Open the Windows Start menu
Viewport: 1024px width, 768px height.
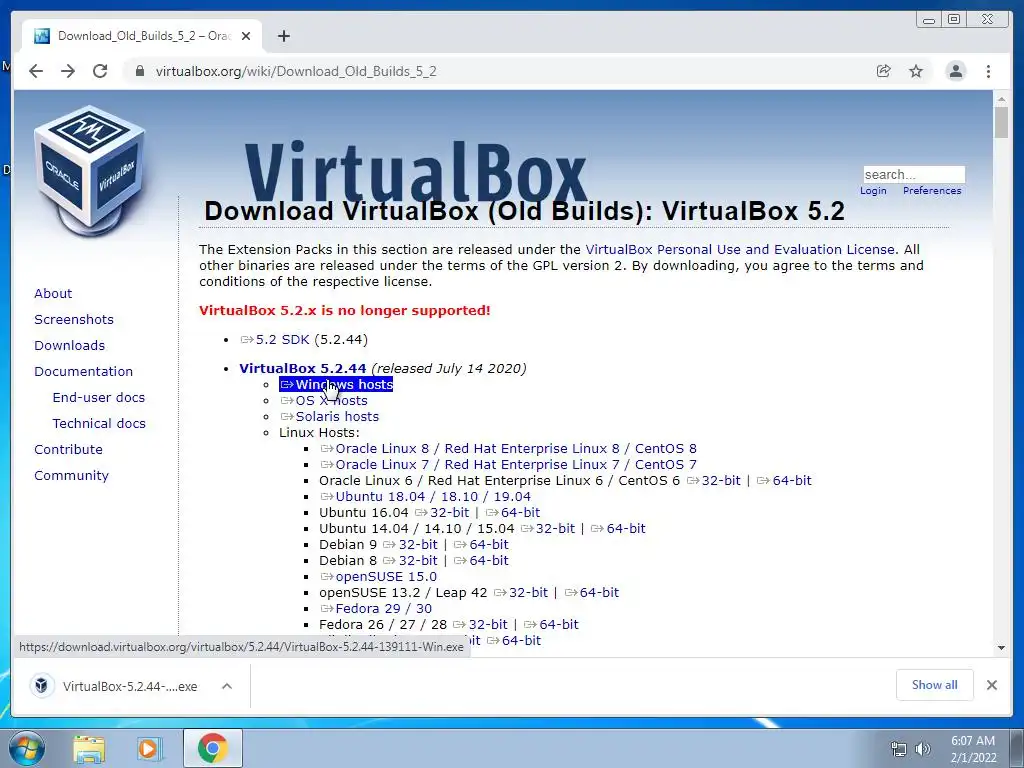click(25, 748)
